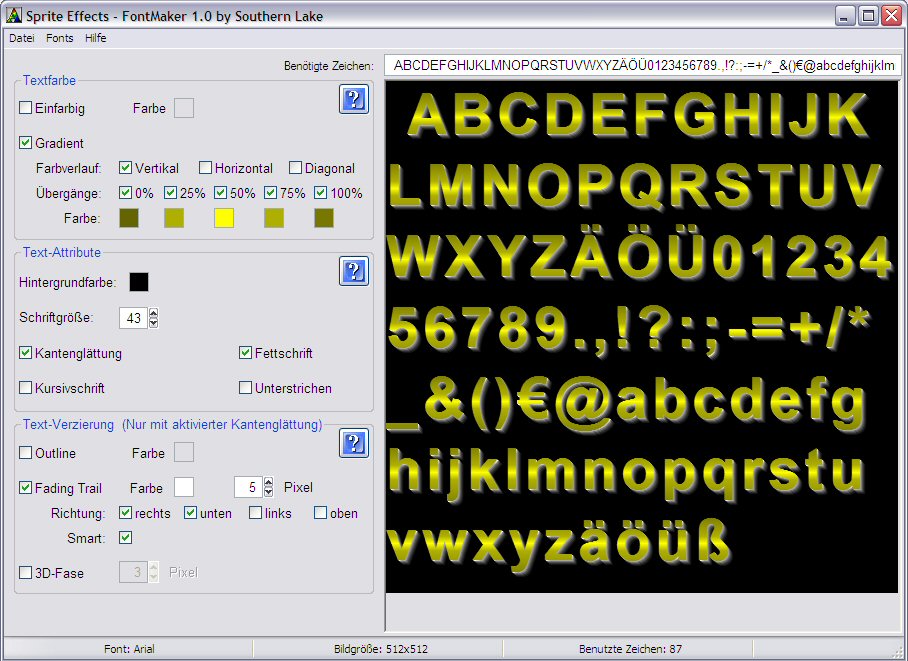Change the 100% gradient color swatch
Viewport: 908px width, 661px height.
(x=324, y=218)
